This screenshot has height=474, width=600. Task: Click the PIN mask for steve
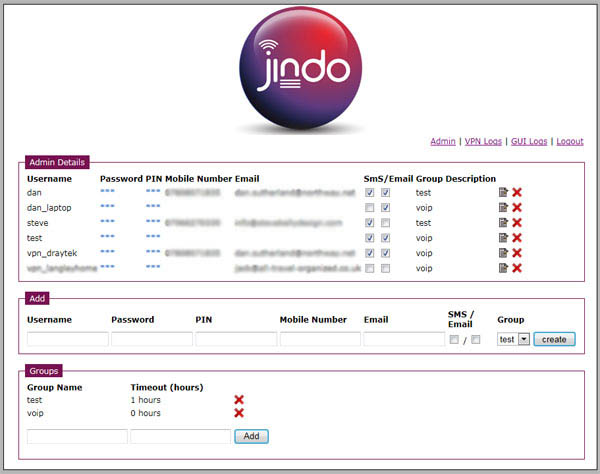[153, 221]
